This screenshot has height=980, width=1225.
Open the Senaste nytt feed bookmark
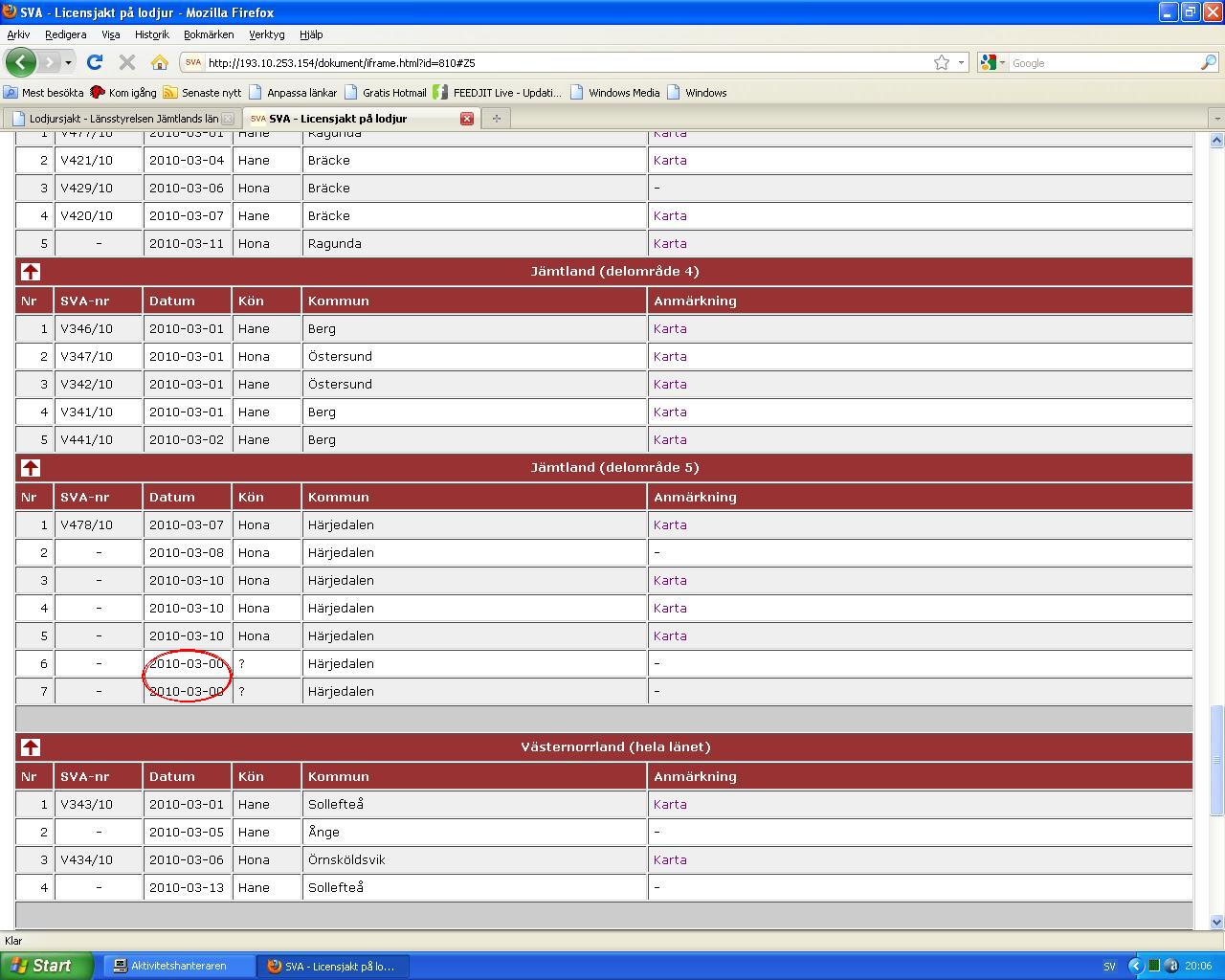click(x=203, y=93)
